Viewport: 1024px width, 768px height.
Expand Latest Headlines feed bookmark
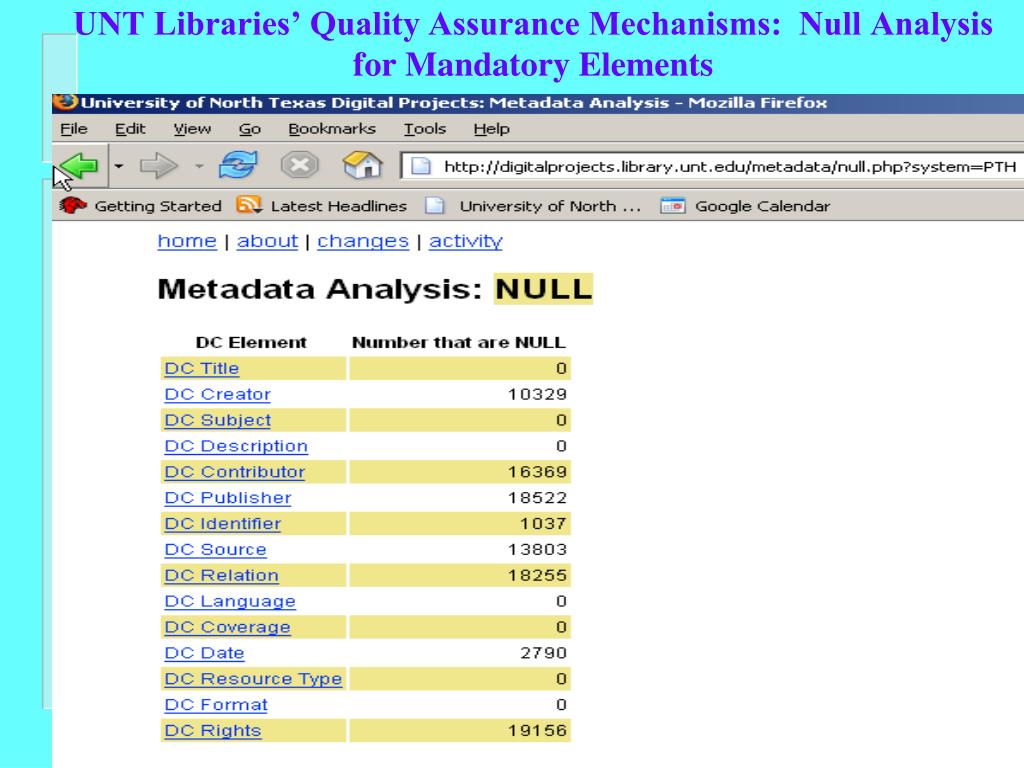tap(338, 206)
